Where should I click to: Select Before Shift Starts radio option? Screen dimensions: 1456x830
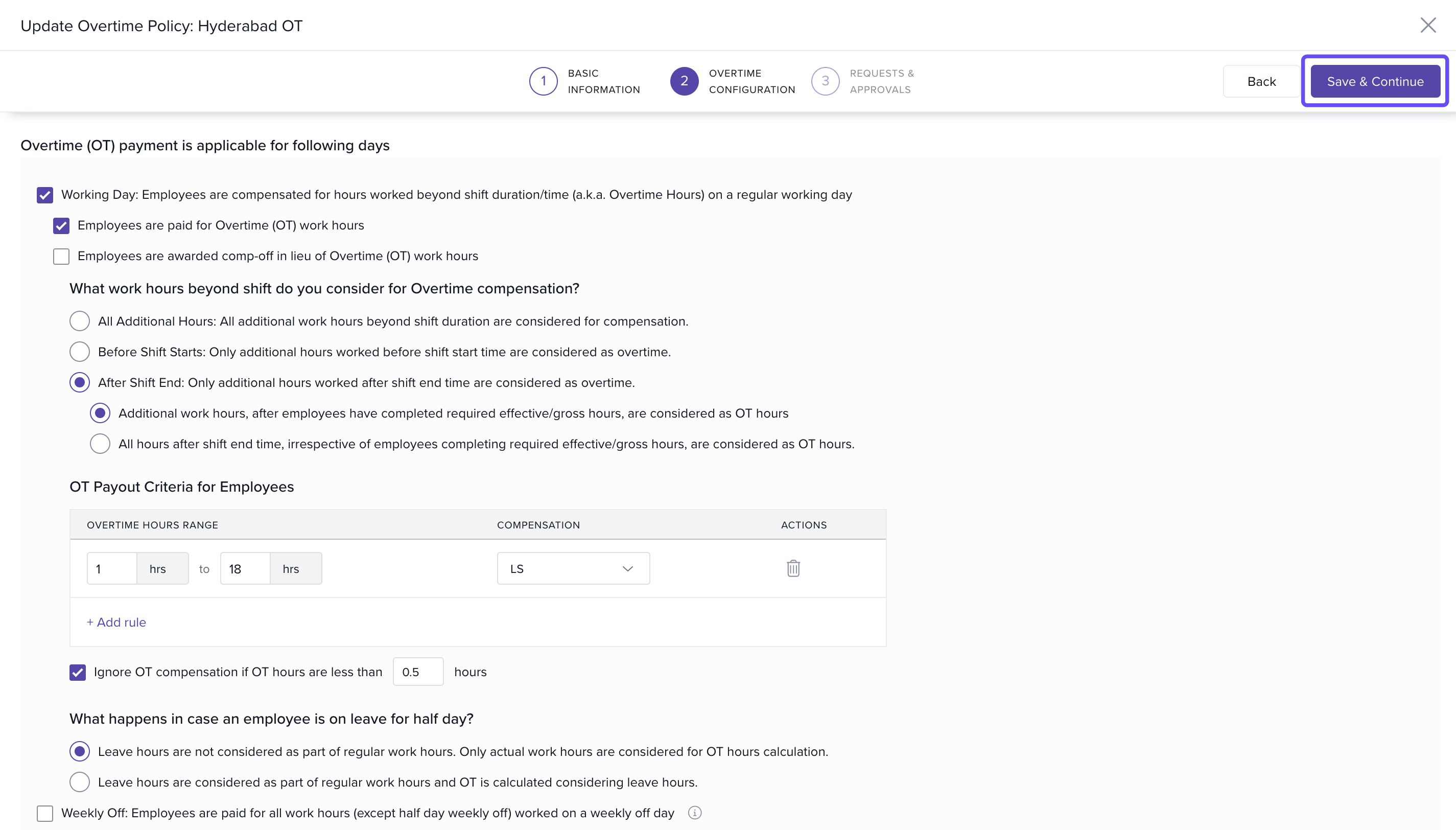pos(79,352)
